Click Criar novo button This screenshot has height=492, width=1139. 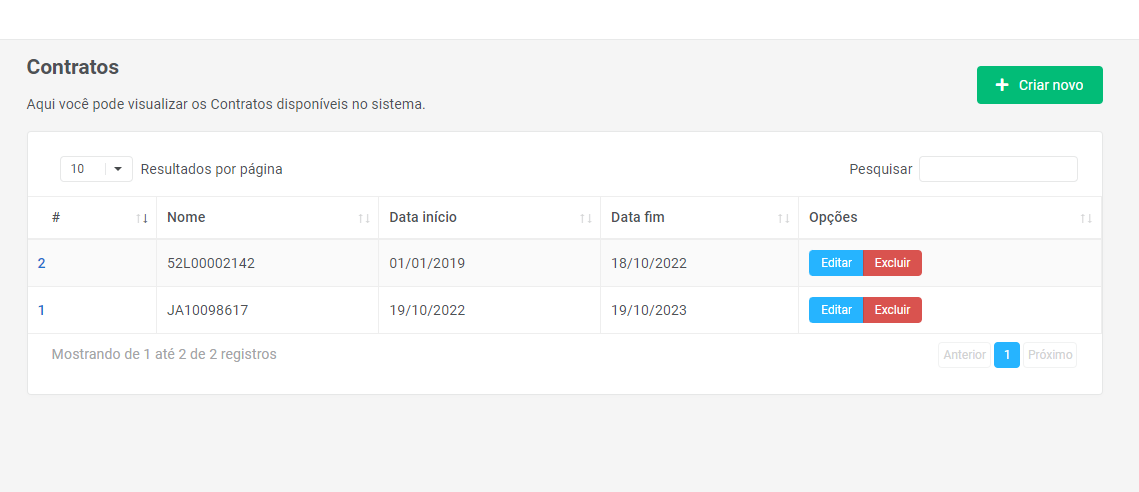1039,85
